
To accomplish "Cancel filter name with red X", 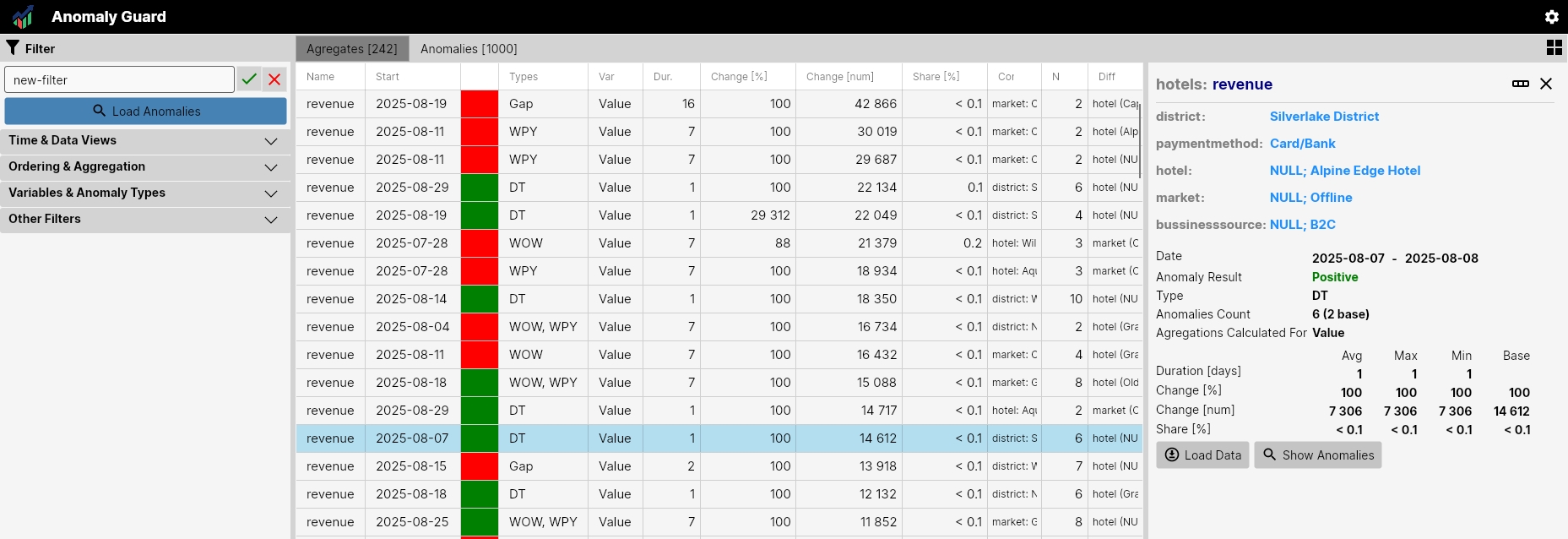I will 274,79.
